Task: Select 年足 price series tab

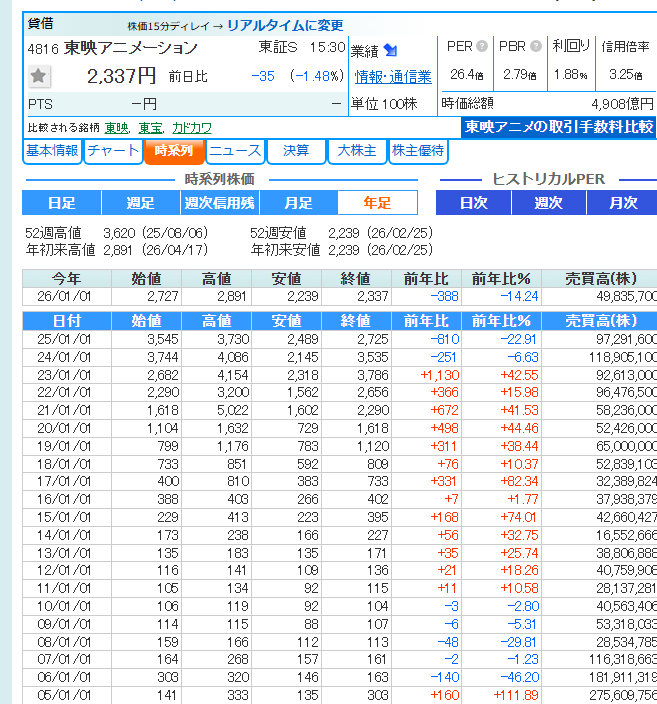Action: click(x=377, y=203)
